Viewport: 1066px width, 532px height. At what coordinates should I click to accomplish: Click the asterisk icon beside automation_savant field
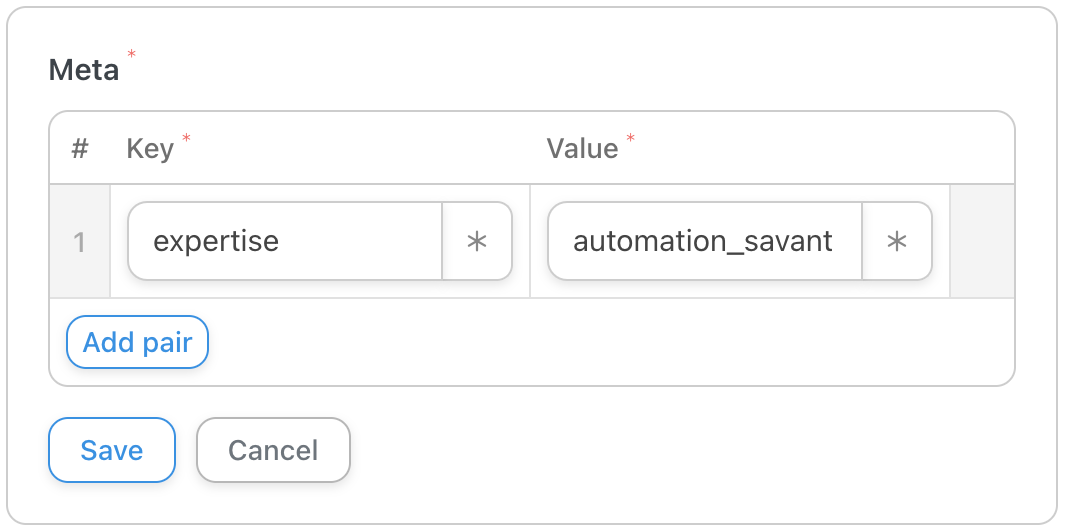click(897, 241)
